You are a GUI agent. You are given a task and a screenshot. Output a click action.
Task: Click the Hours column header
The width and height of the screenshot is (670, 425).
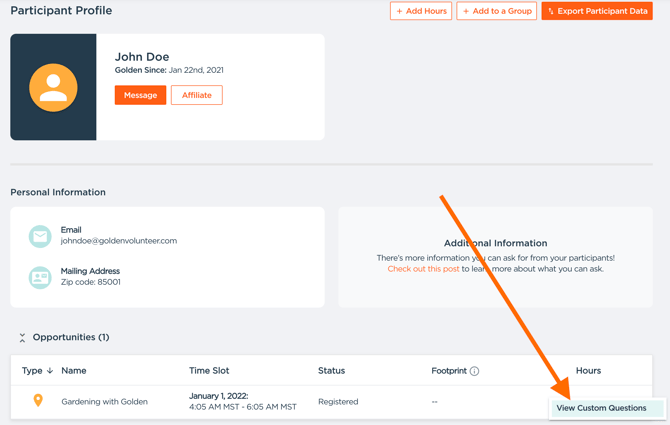pos(588,371)
